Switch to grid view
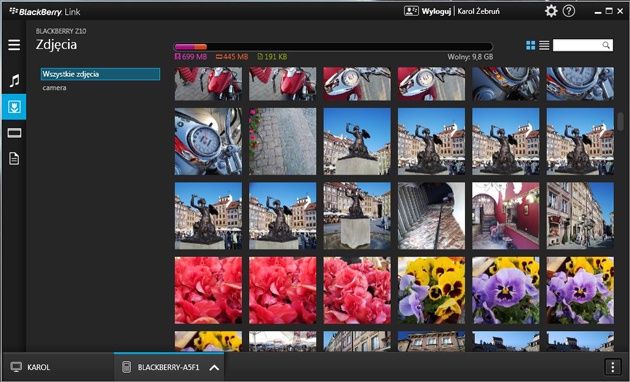 click(531, 45)
